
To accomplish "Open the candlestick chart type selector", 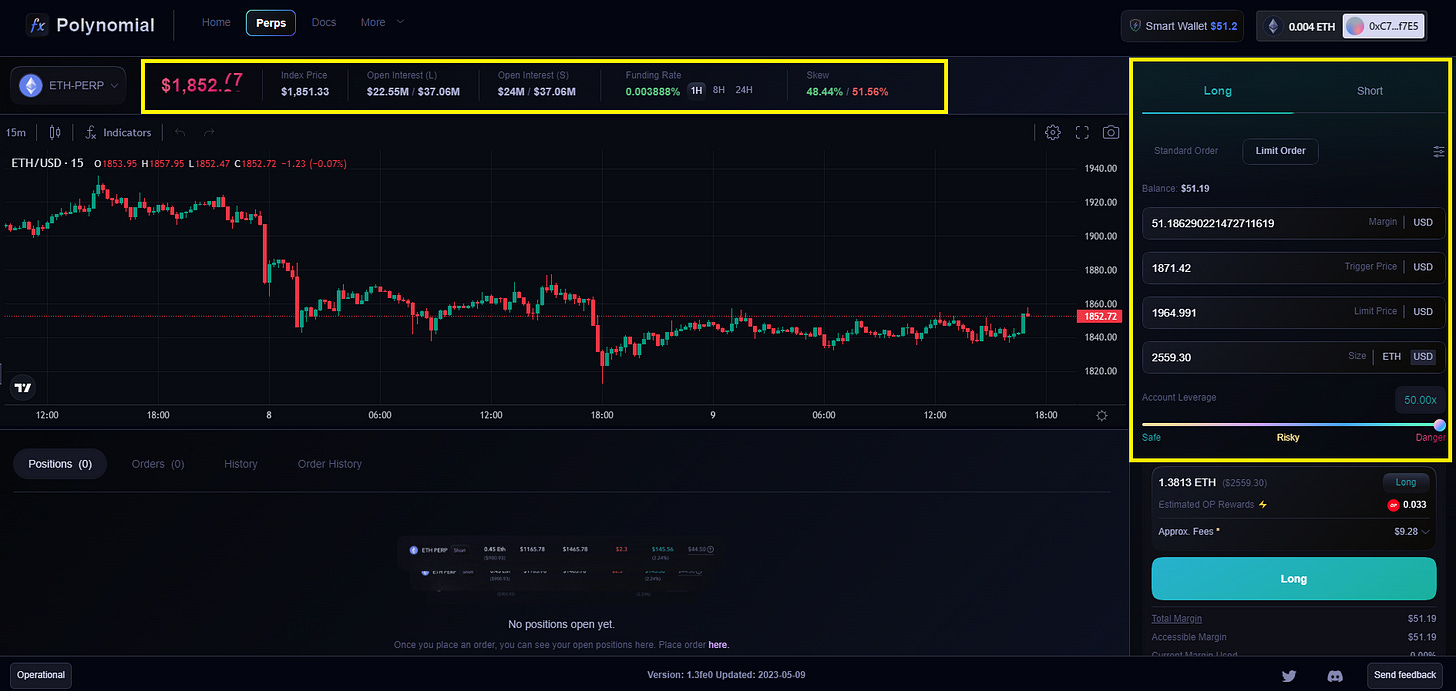I will point(55,132).
